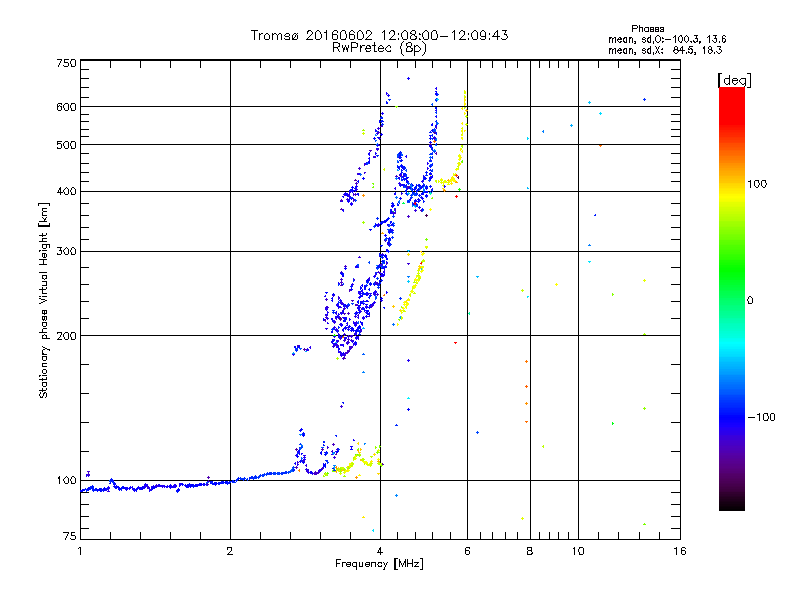800x600 pixels.
Task: Click the colorbar label '-100'
Action: click(x=761, y=417)
